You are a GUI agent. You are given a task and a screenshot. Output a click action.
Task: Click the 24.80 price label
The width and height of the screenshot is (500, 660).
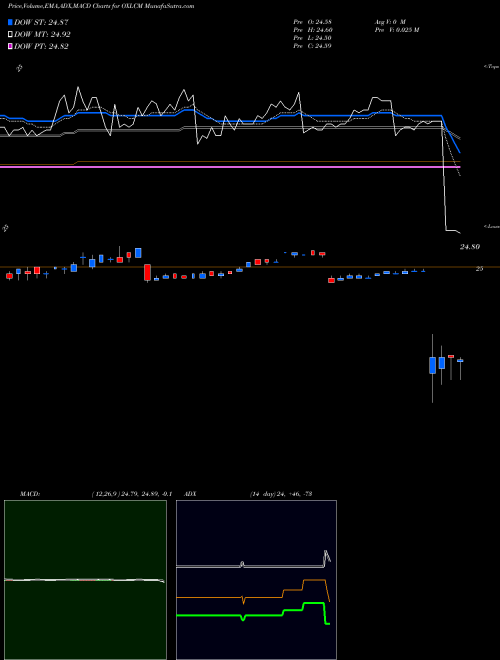coord(469,247)
